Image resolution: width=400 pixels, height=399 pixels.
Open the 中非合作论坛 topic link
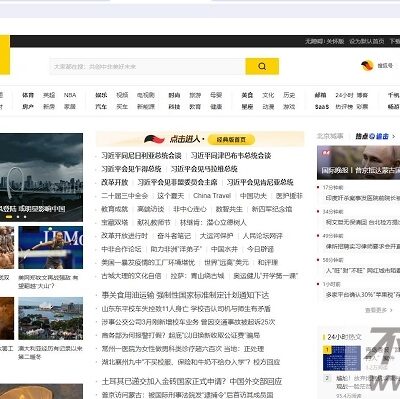click(x=121, y=249)
